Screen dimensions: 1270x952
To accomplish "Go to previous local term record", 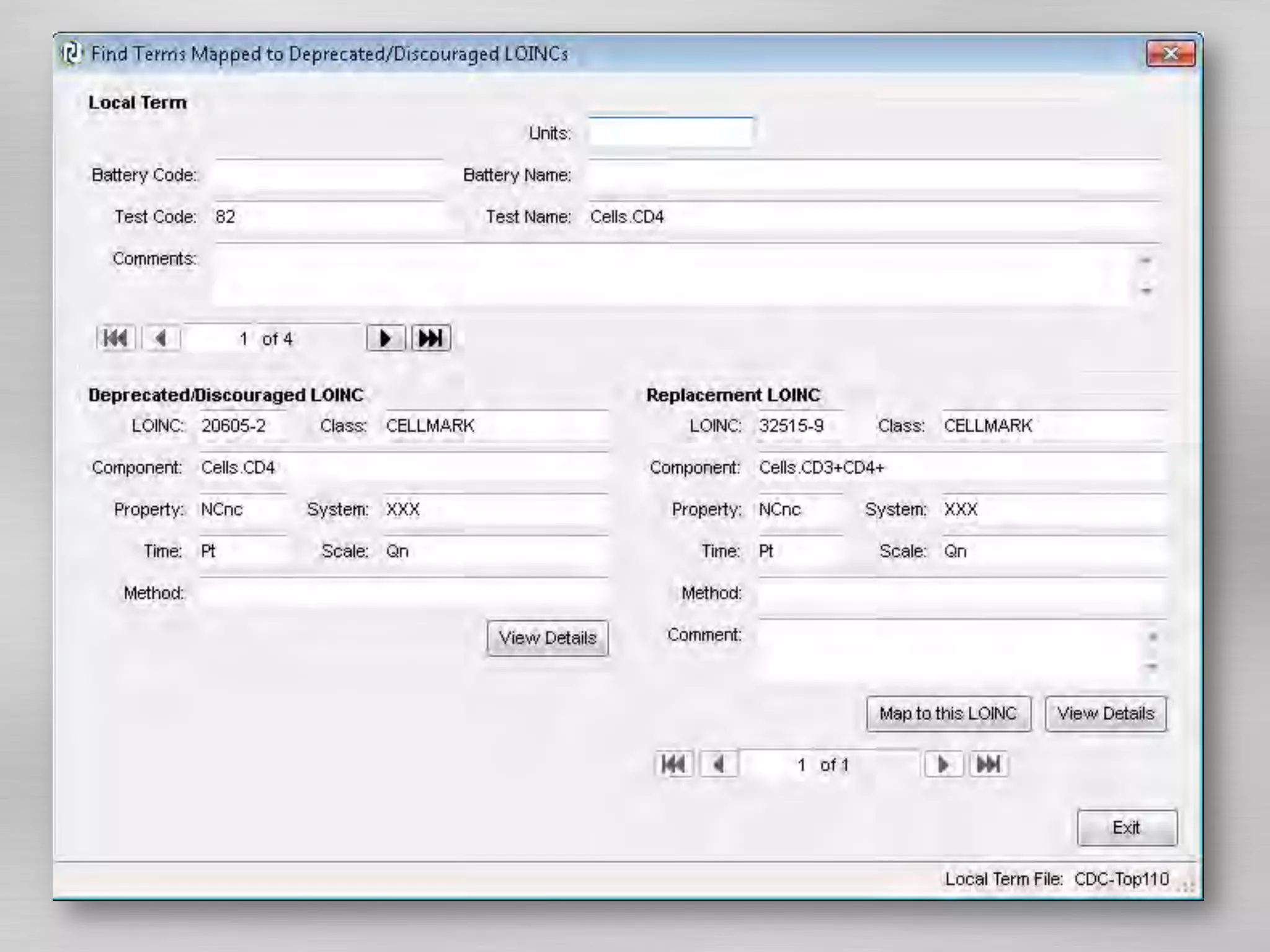I will pyautogui.click(x=161, y=338).
